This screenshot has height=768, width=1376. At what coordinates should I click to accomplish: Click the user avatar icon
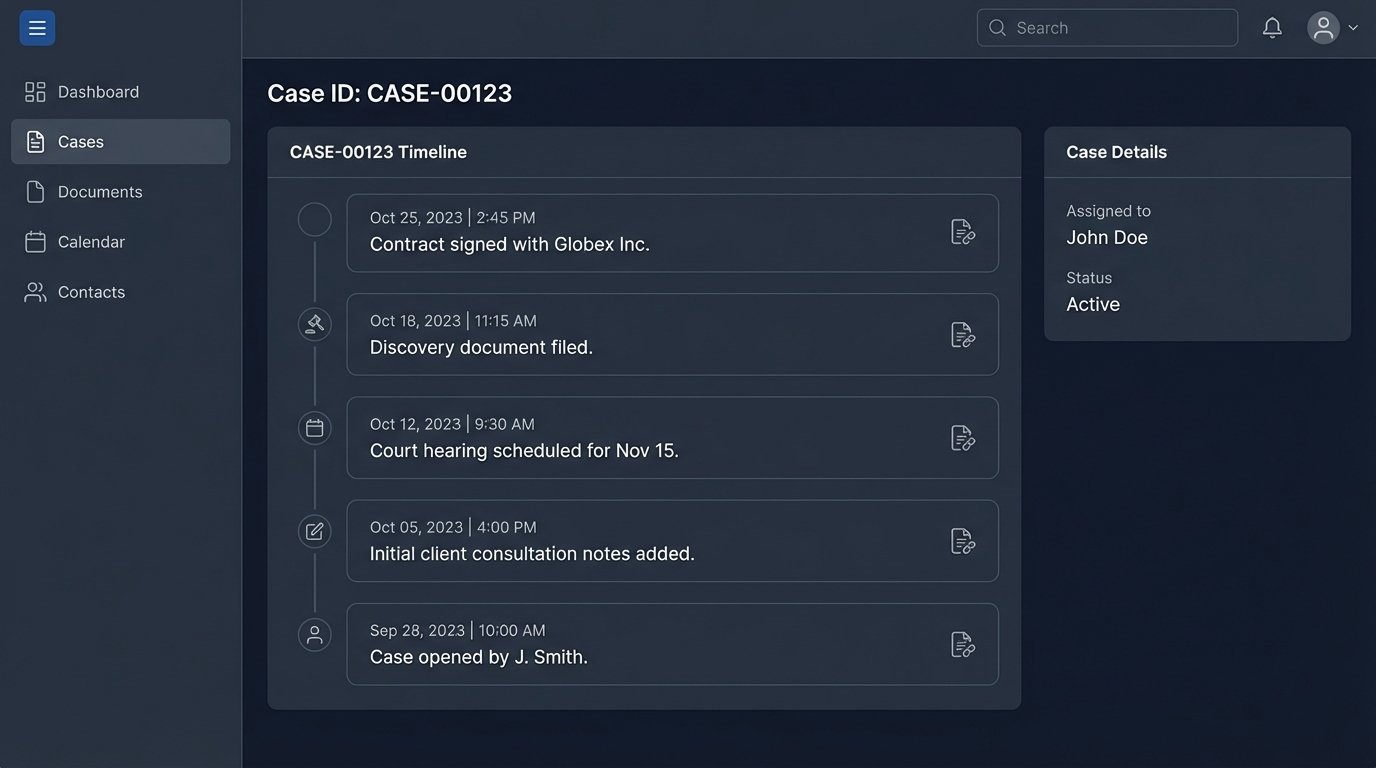[x=1323, y=28]
